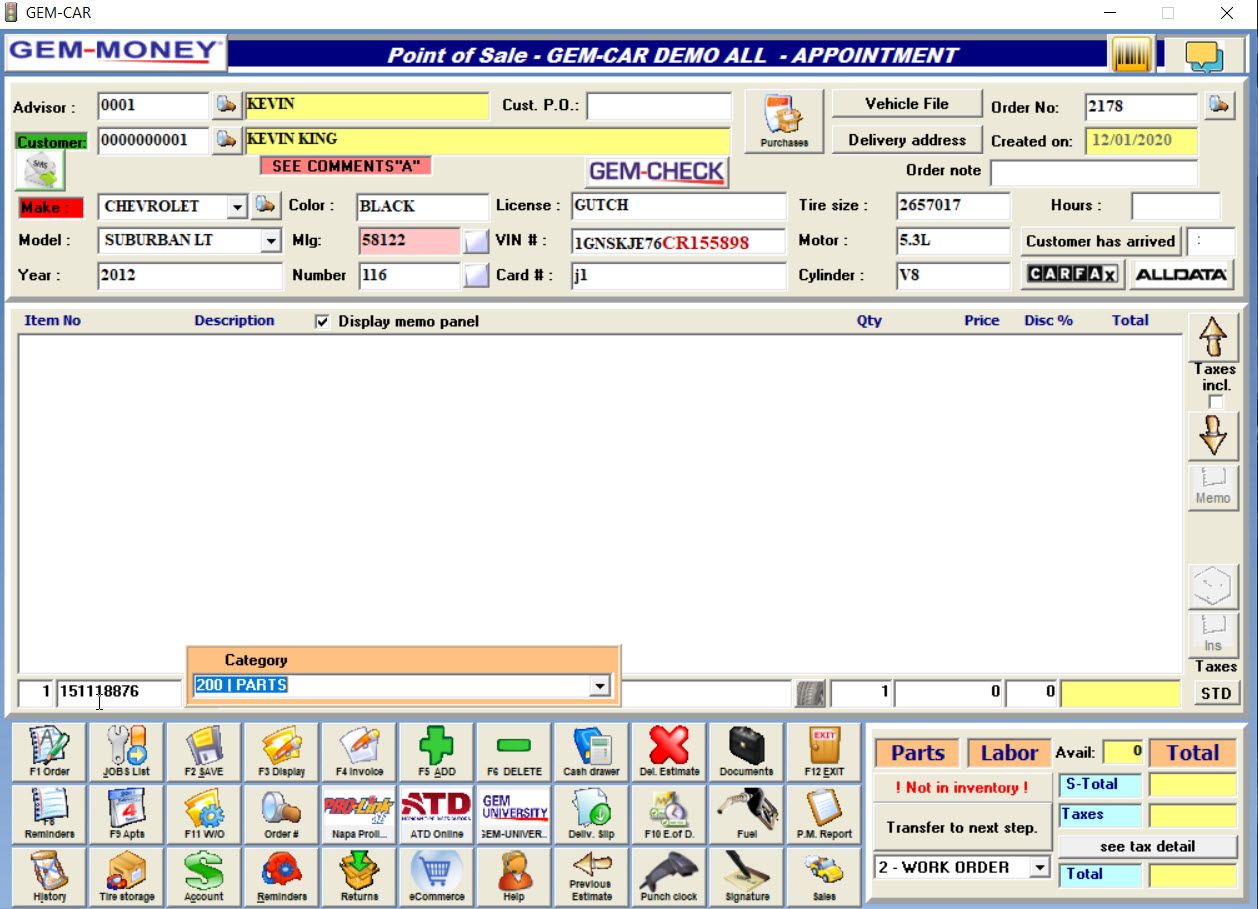Switch to the Total tab
The height and width of the screenshot is (909, 1258).
(x=1193, y=753)
